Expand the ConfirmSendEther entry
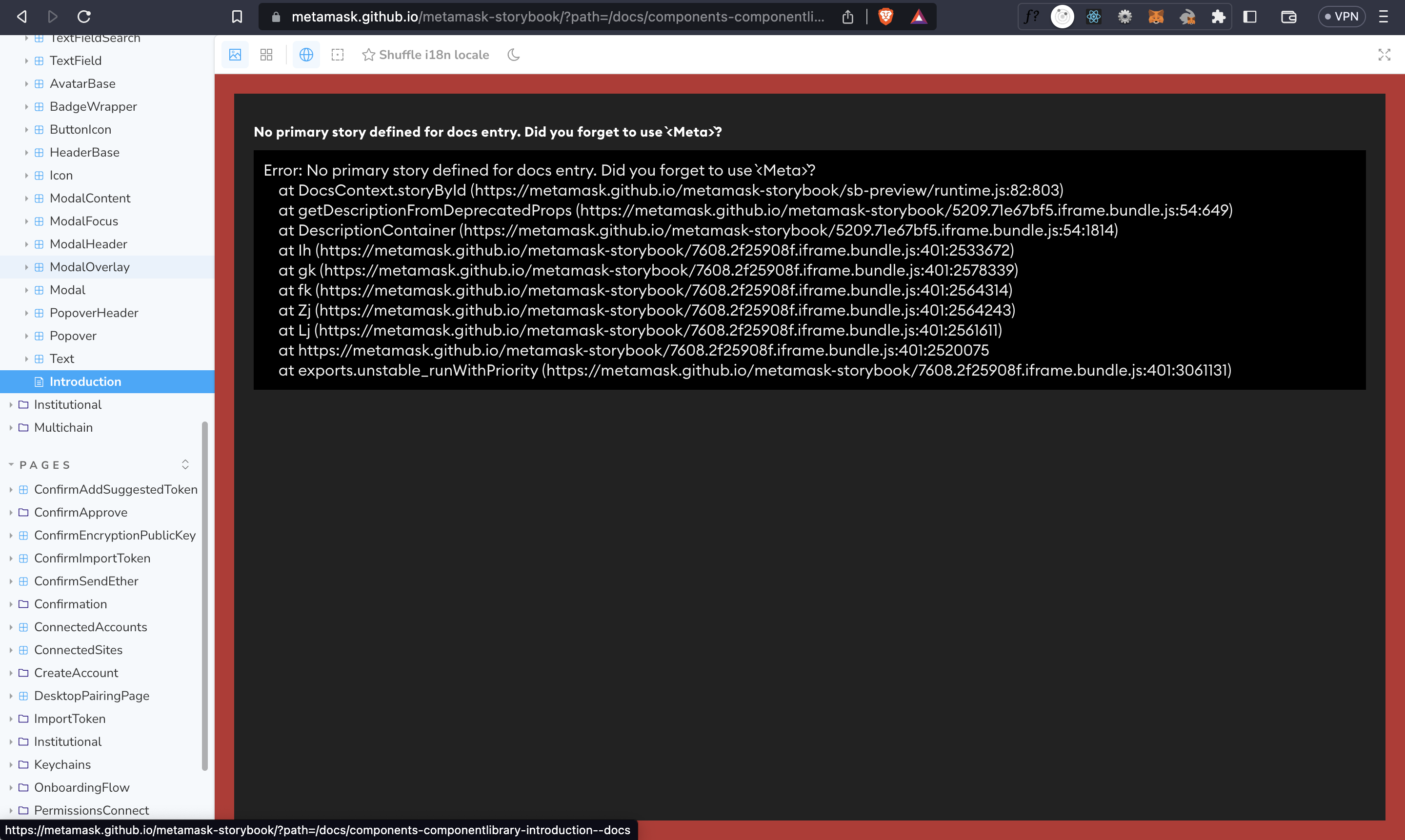The image size is (1405, 840). (x=12, y=581)
